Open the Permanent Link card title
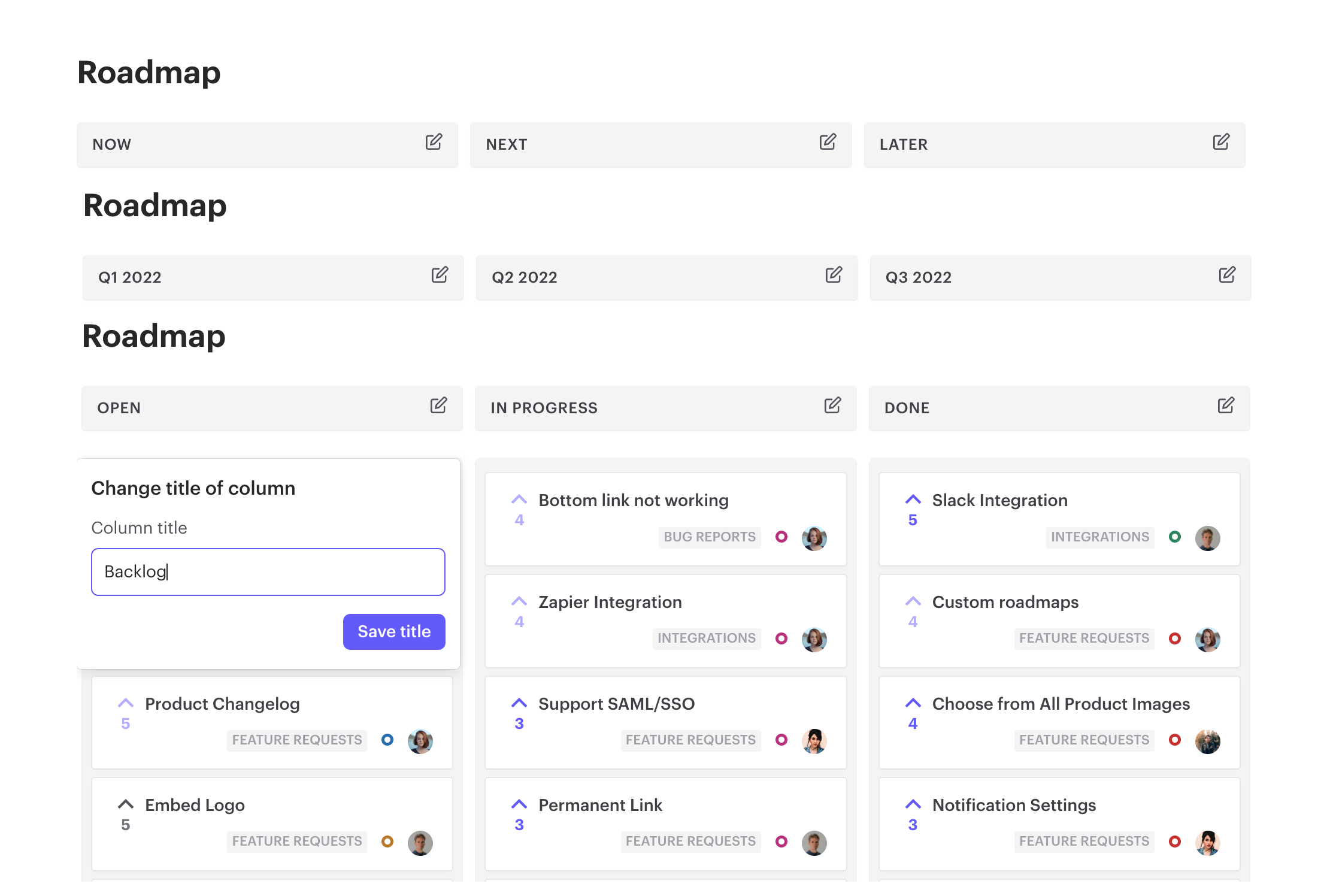Screen dimensions: 1327x896 (x=600, y=805)
